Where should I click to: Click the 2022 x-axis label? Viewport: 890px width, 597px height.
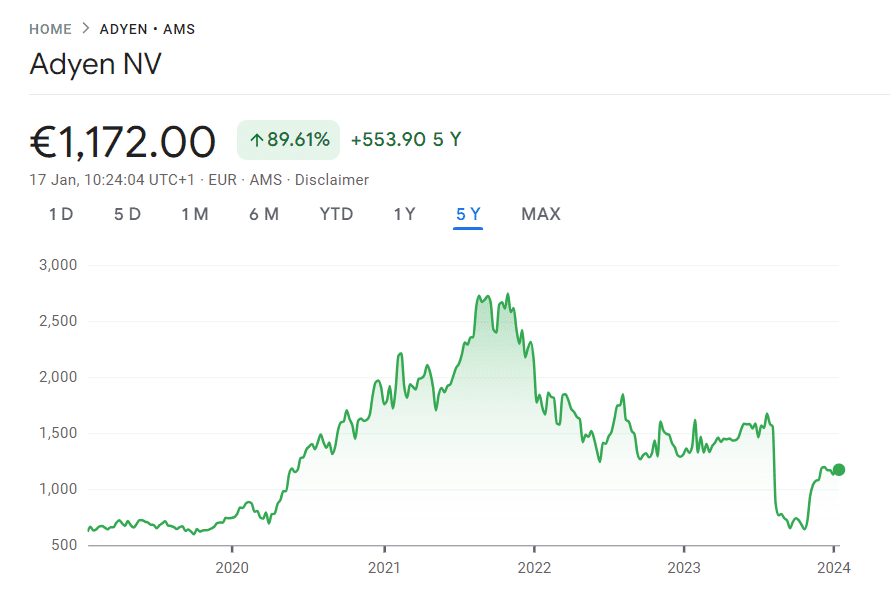(534, 568)
